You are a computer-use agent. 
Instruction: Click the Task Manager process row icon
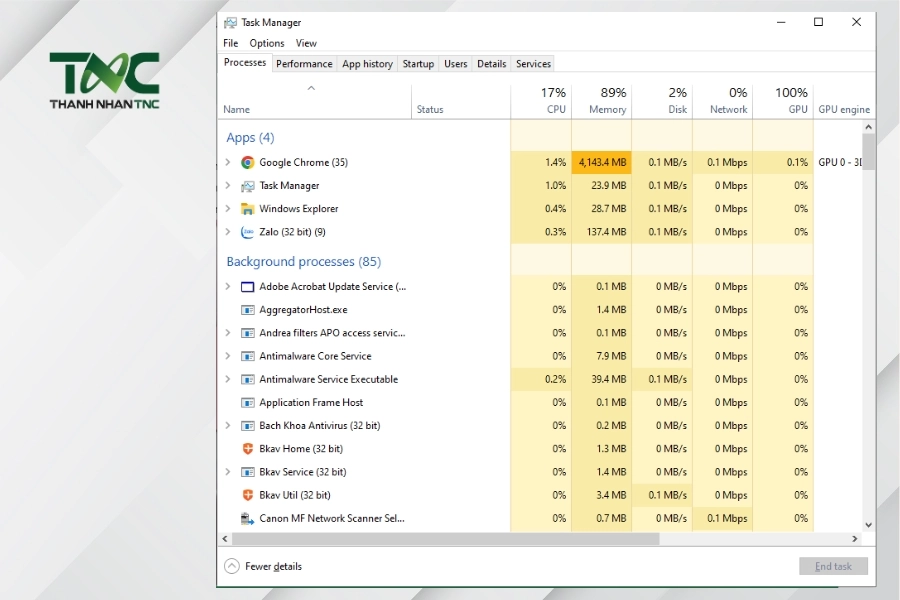pyautogui.click(x=247, y=186)
